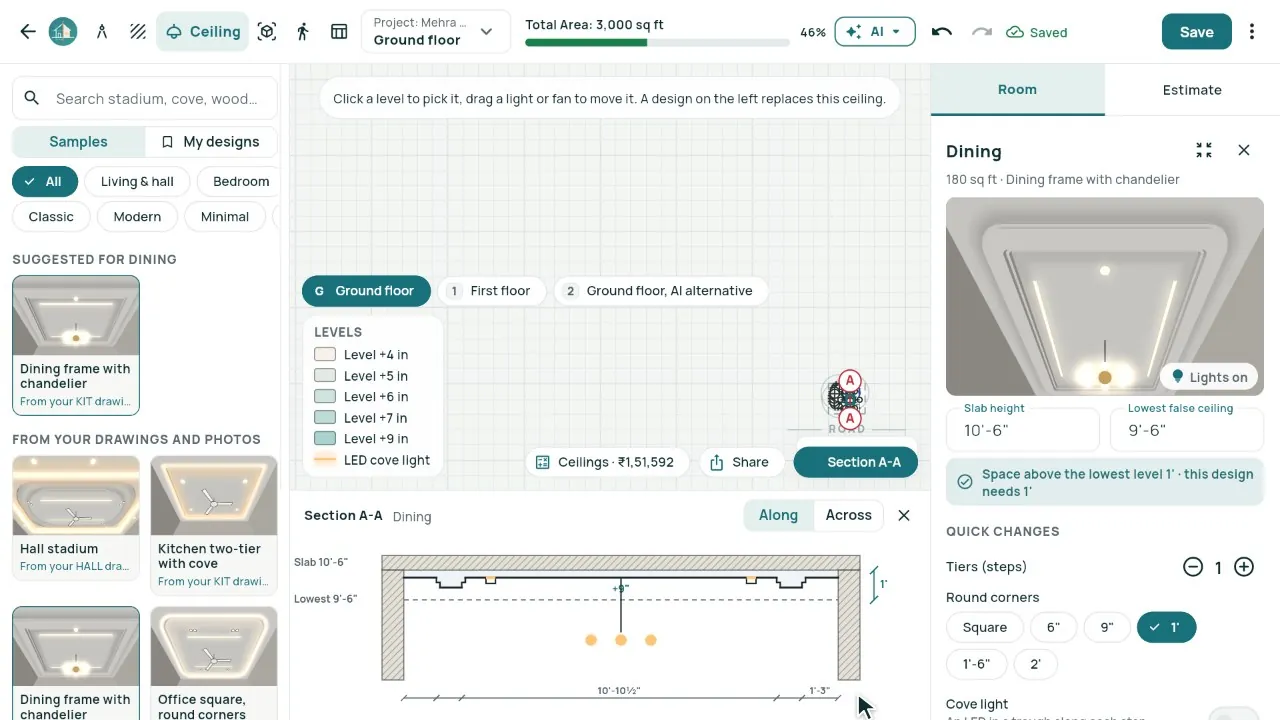Click the Save button
The image size is (1280, 720).
1196,32
